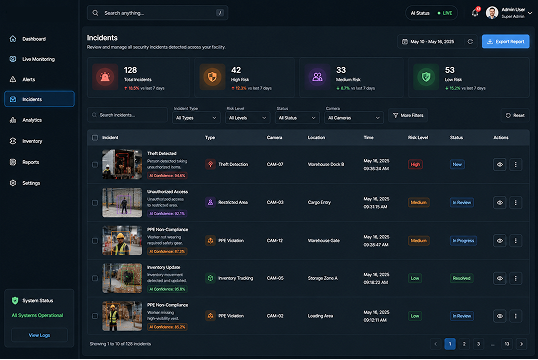Open the Unauthorized Access thumbnail image

coord(122,202)
